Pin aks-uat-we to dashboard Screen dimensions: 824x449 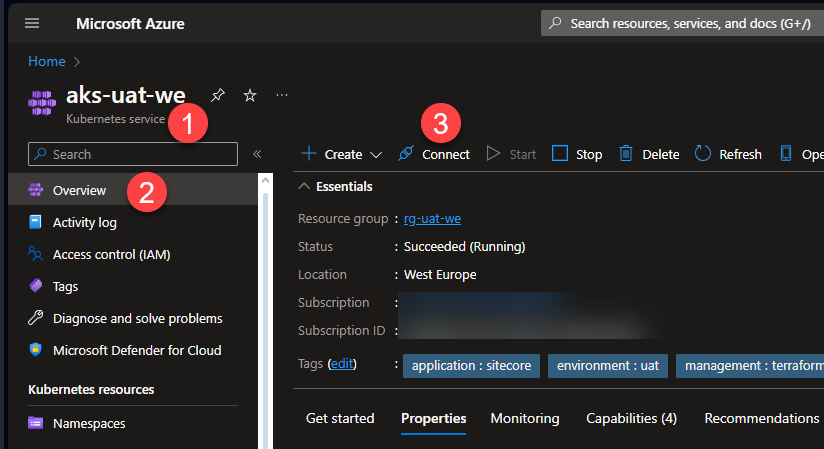click(x=218, y=95)
